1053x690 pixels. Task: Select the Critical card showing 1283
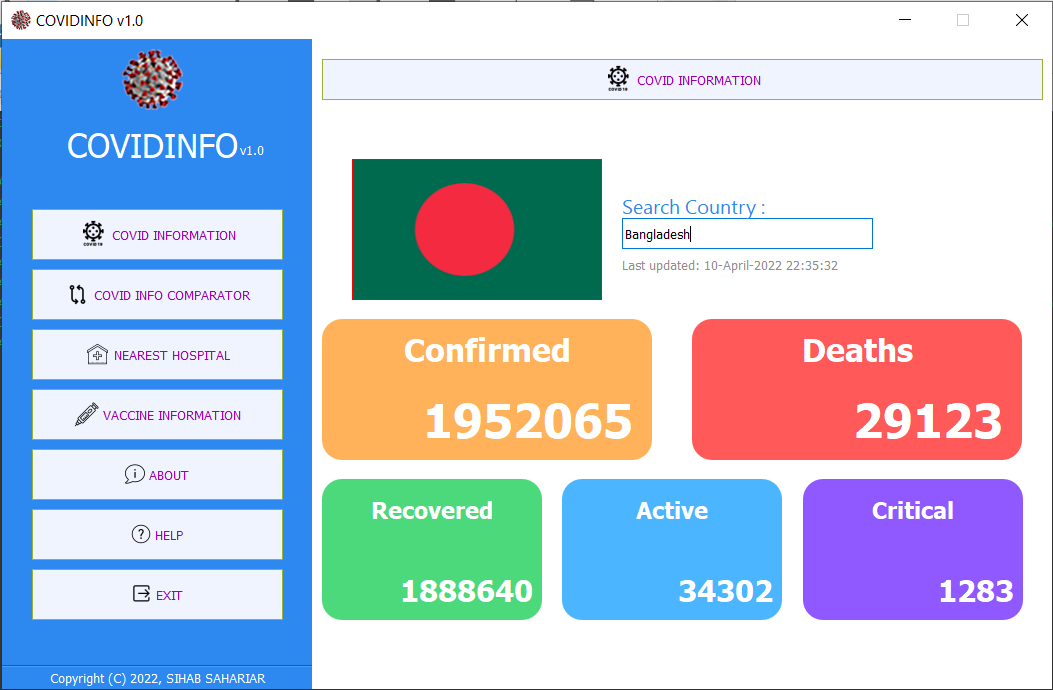click(x=913, y=550)
